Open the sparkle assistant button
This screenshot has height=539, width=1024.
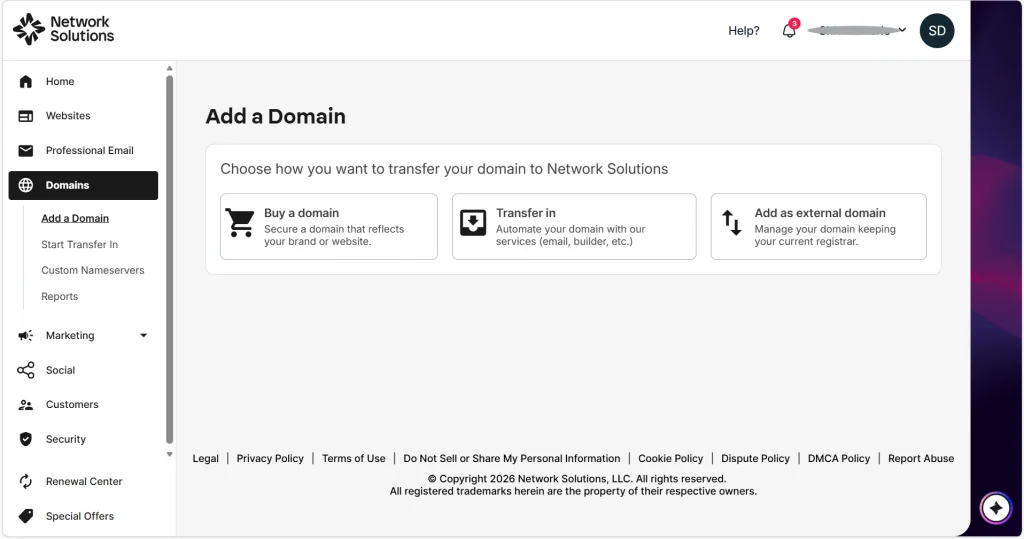click(x=995, y=508)
